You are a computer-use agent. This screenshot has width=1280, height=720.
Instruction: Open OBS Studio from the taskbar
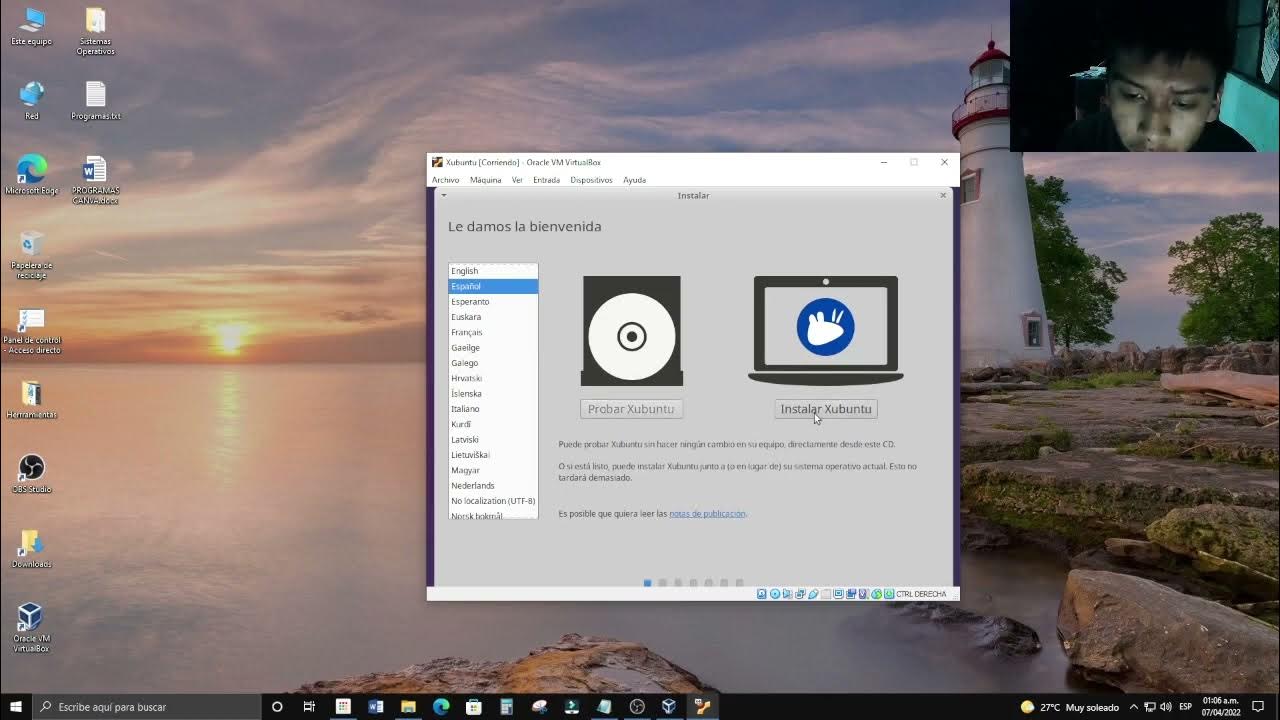tap(637, 707)
